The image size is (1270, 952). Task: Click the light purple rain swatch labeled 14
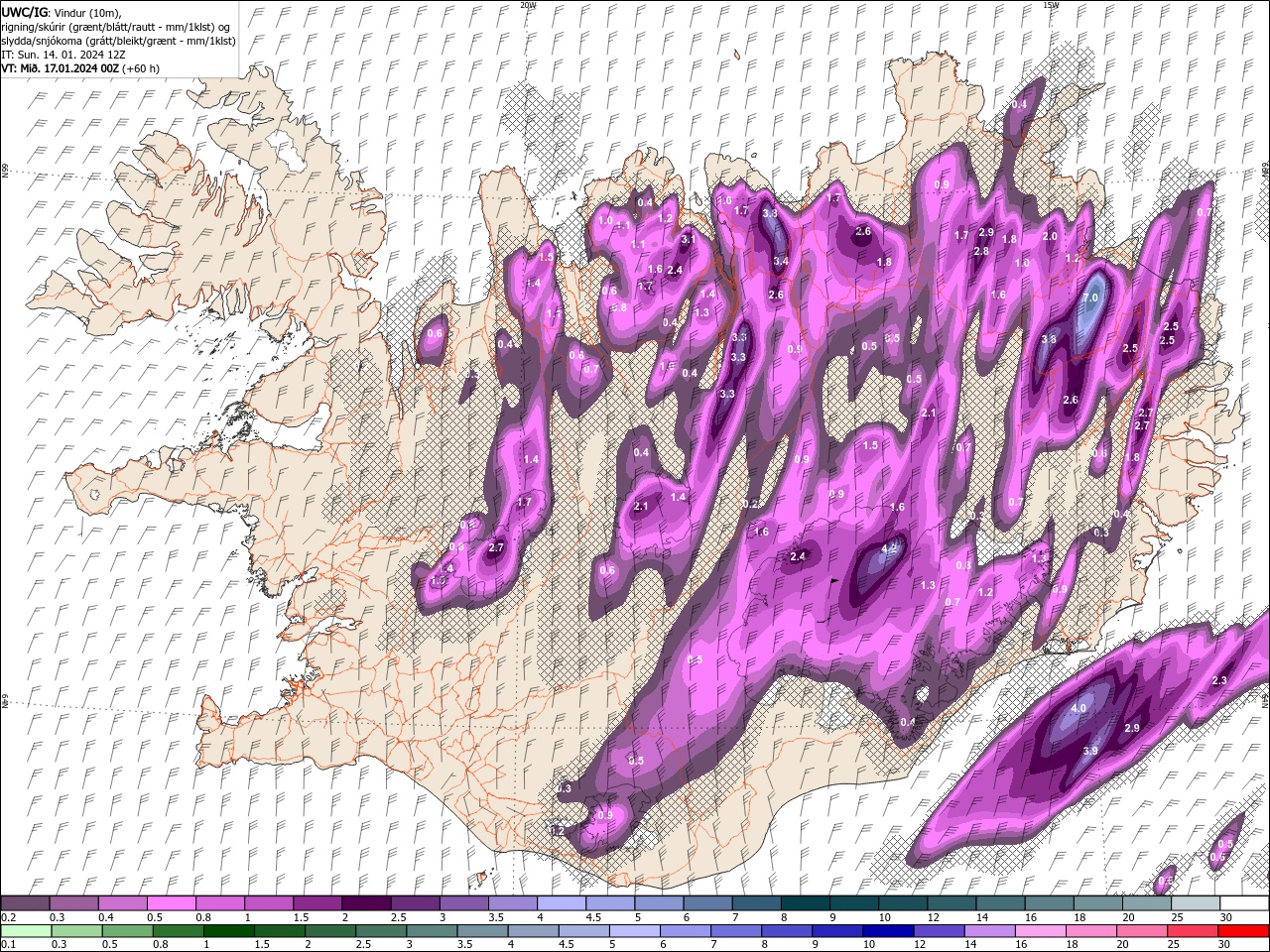click(990, 931)
